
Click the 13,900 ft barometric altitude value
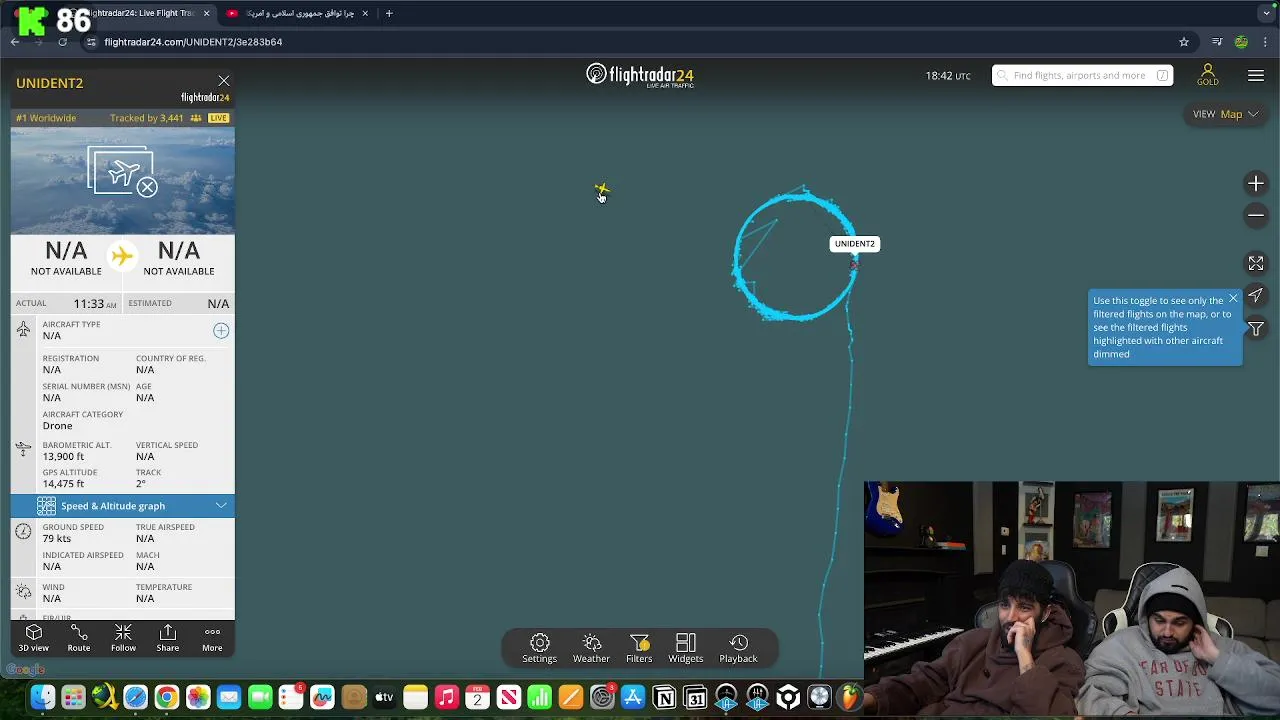(63, 457)
